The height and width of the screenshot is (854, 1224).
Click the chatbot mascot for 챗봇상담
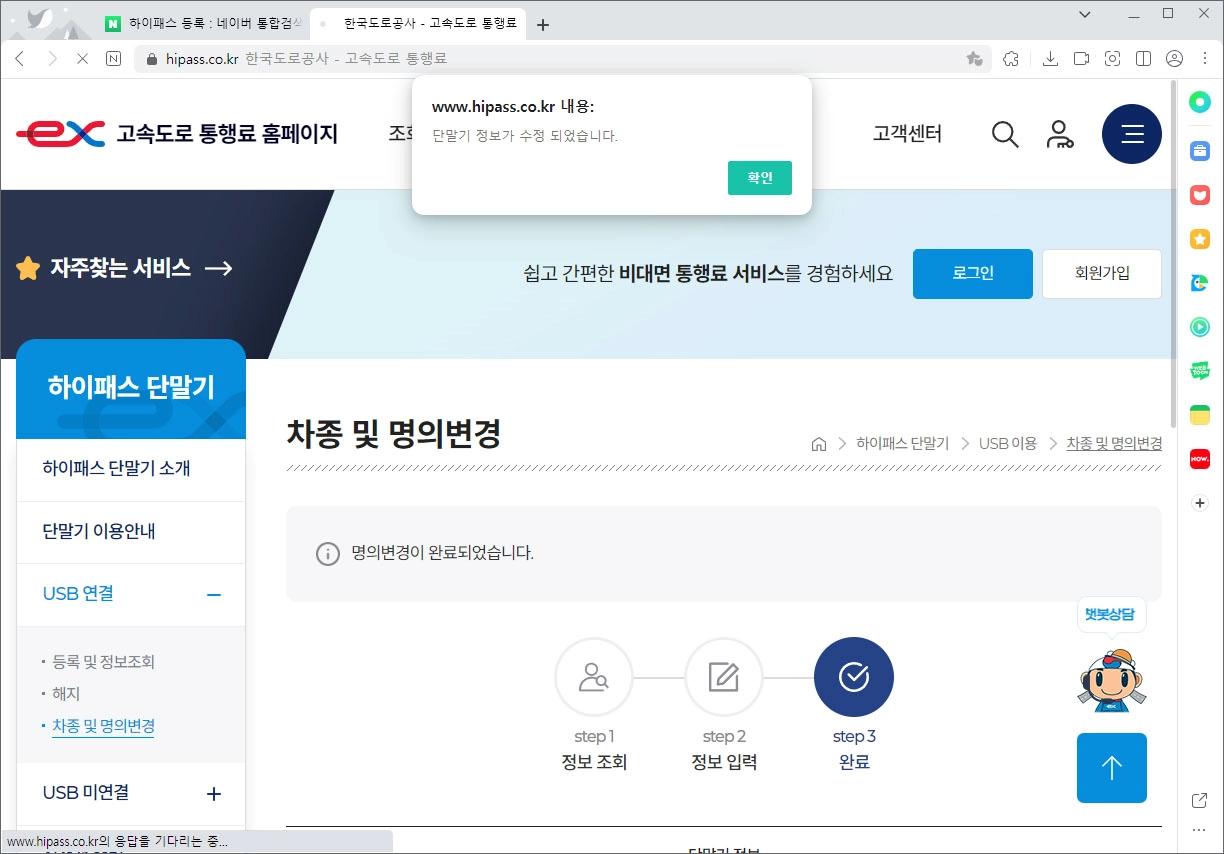pos(1111,681)
